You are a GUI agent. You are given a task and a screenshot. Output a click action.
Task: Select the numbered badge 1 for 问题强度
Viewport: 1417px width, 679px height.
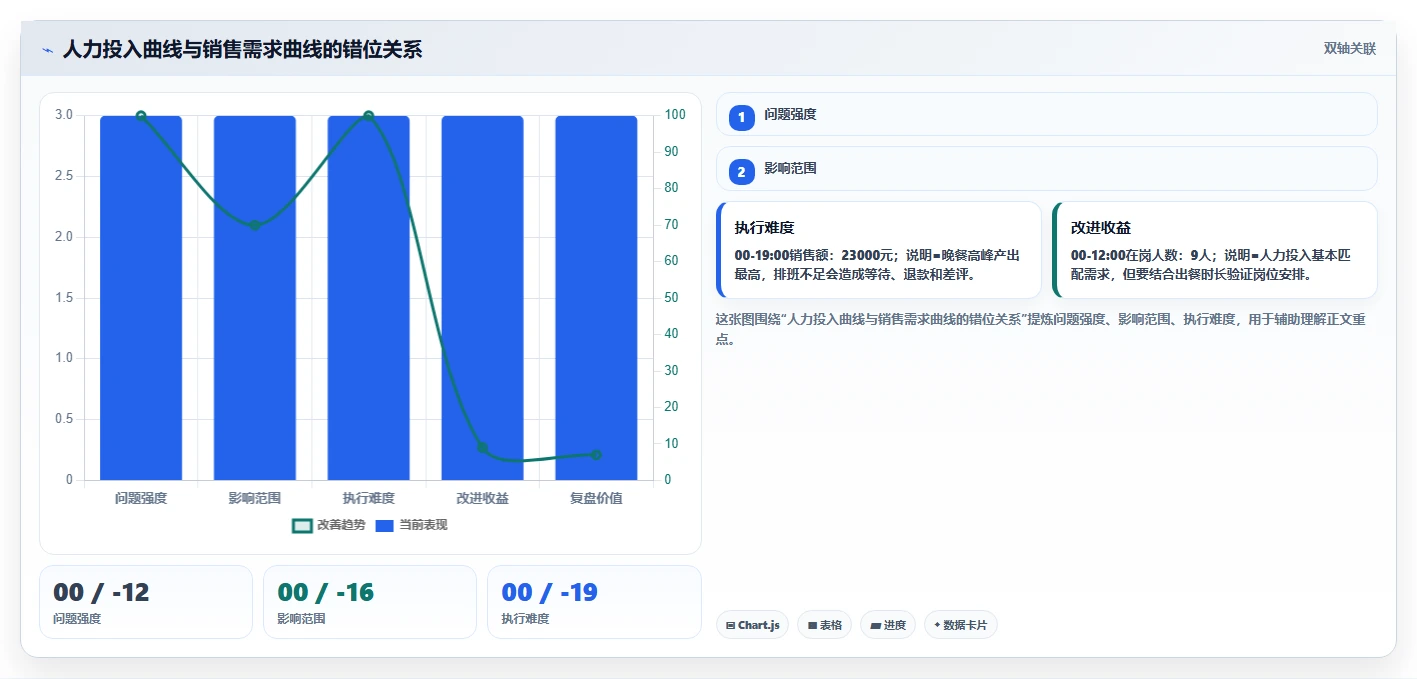click(x=741, y=118)
